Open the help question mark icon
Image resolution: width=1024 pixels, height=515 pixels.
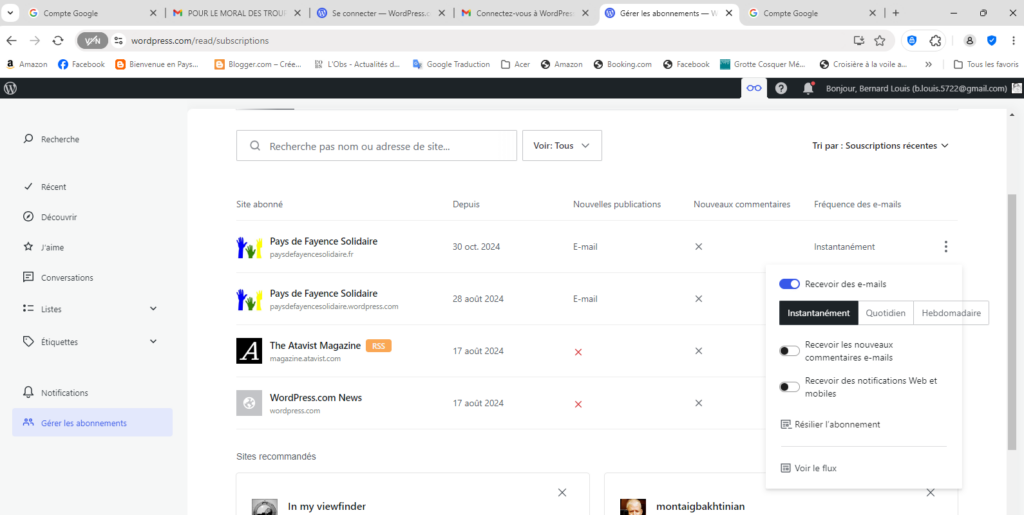tap(781, 88)
